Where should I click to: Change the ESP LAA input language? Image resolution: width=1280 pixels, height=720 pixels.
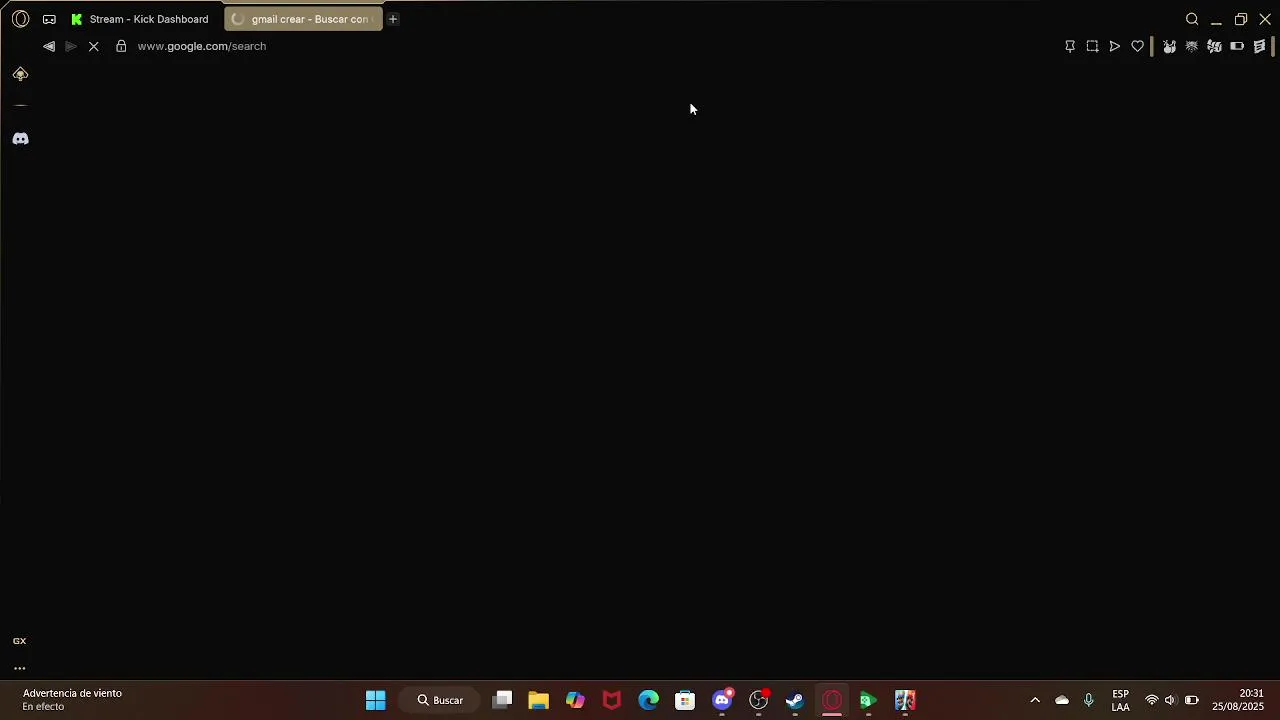tap(1121, 700)
